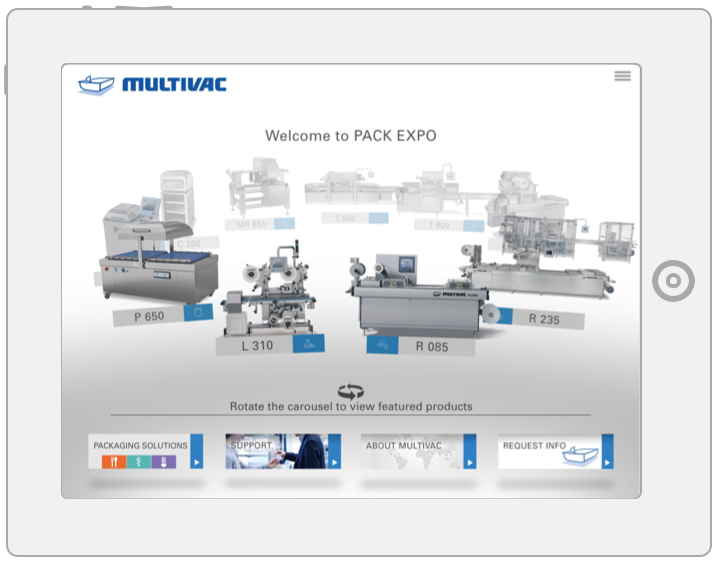Select the purple consumer icon in Packaging Solutions
The height and width of the screenshot is (563, 718).
163,462
